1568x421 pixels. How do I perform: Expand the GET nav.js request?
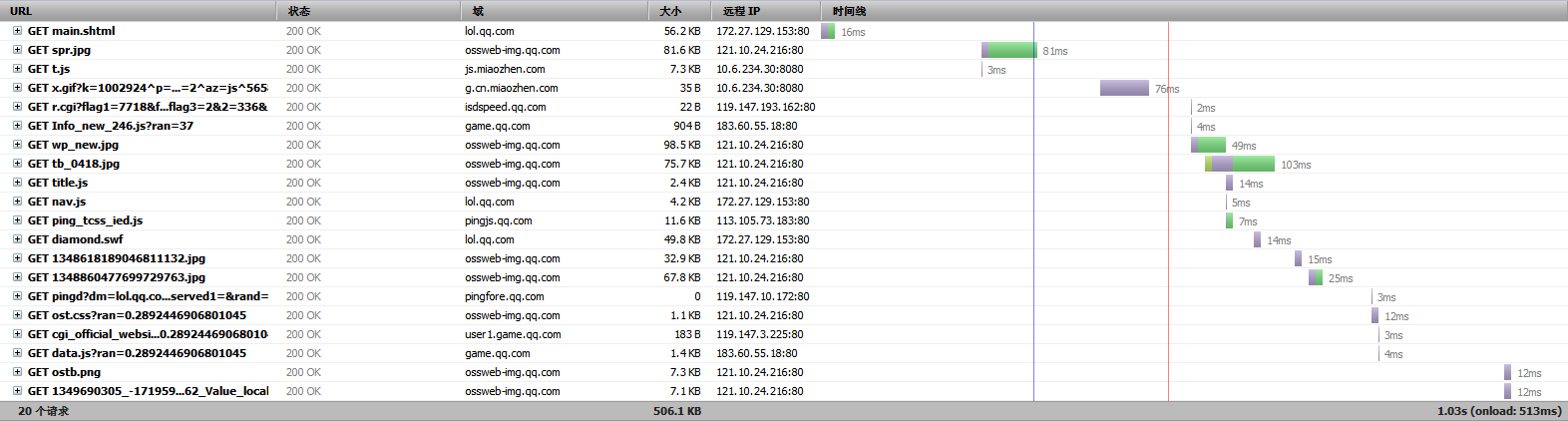pos(17,202)
